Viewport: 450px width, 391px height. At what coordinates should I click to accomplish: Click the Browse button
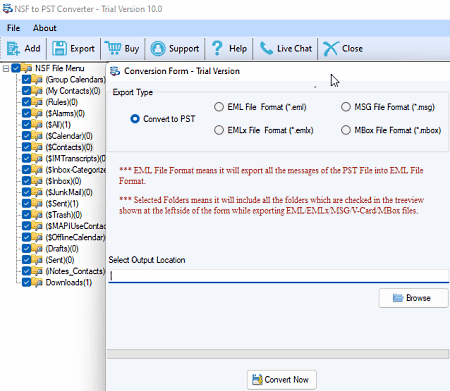coord(413,298)
